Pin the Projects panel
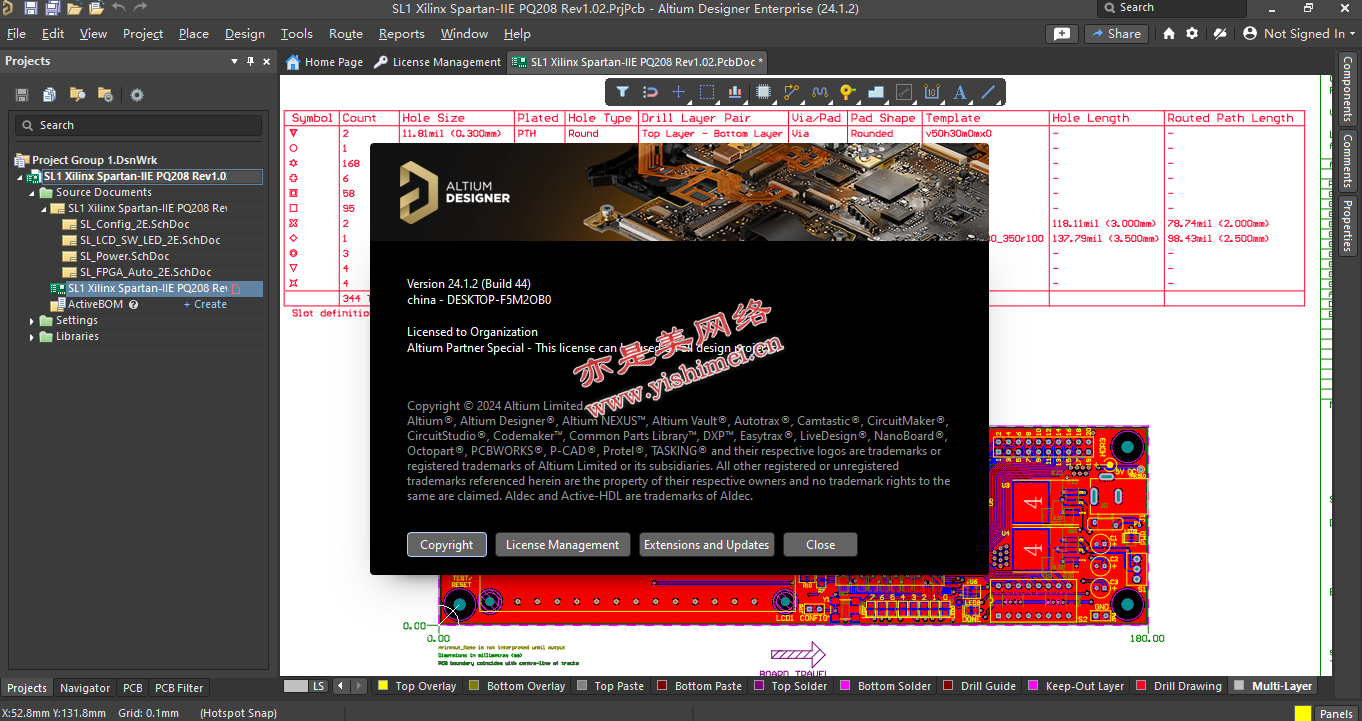The width and height of the screenshot is (1362, 721). click(x=251, y=61)
